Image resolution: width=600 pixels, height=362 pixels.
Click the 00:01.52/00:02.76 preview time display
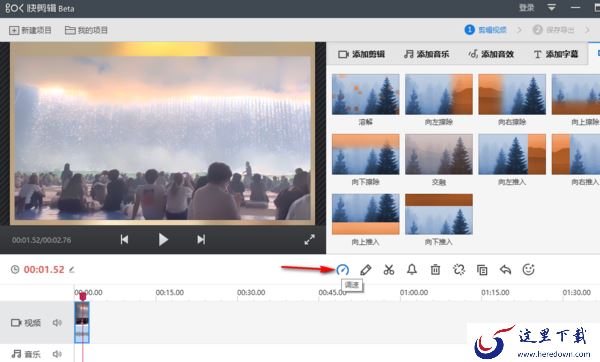[41, 240]
